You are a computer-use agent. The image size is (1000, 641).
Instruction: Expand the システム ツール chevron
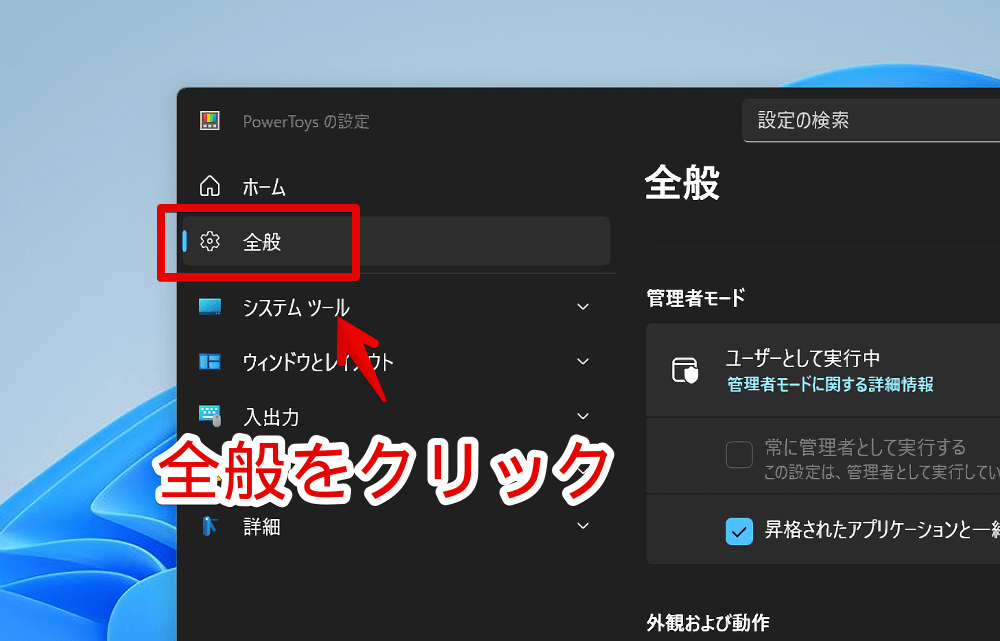pyautogui.click(x=583, y=307)
